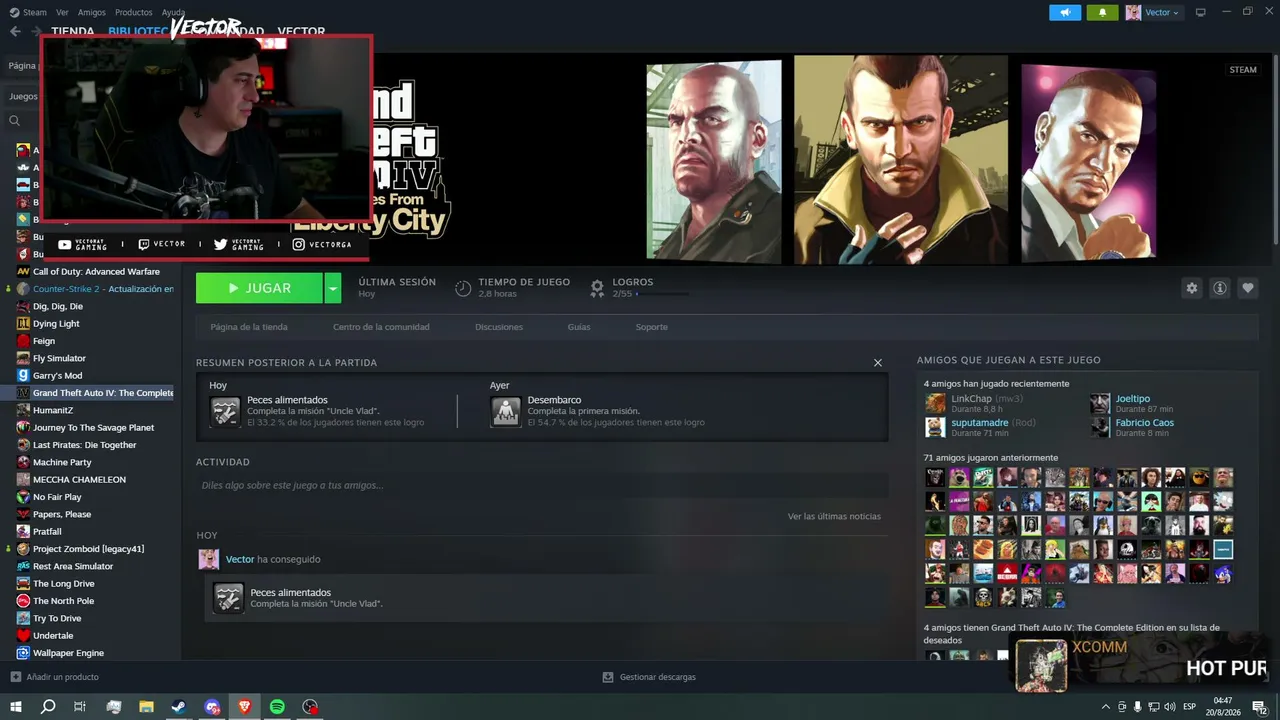Click the Logros progress bar

coord(662,294)
